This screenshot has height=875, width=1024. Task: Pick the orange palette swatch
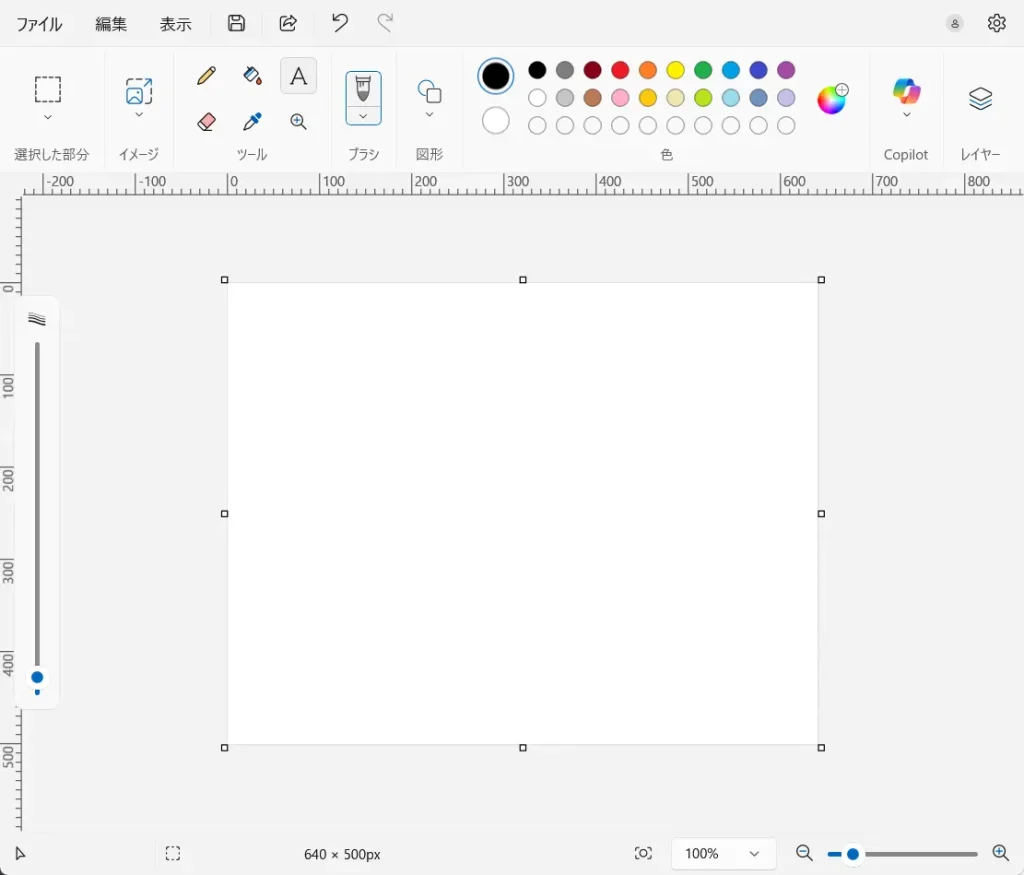(648, 70)
